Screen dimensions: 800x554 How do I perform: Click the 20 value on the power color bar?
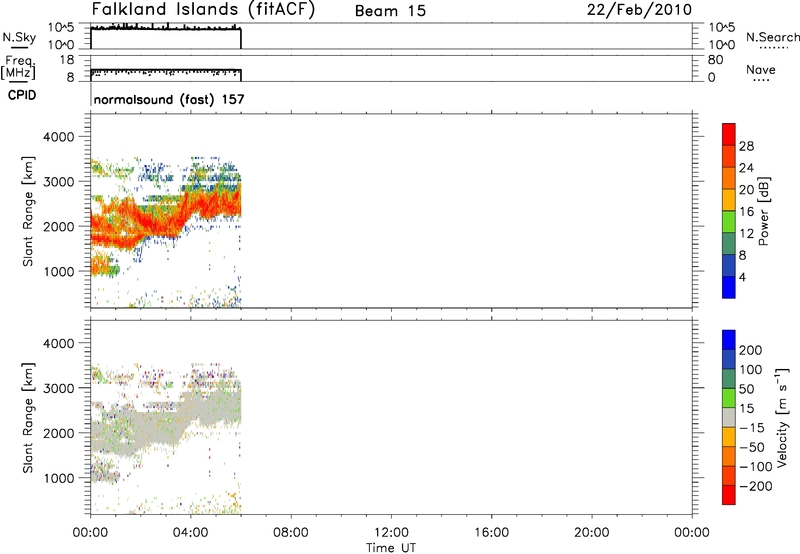click(x=746, y=190)
